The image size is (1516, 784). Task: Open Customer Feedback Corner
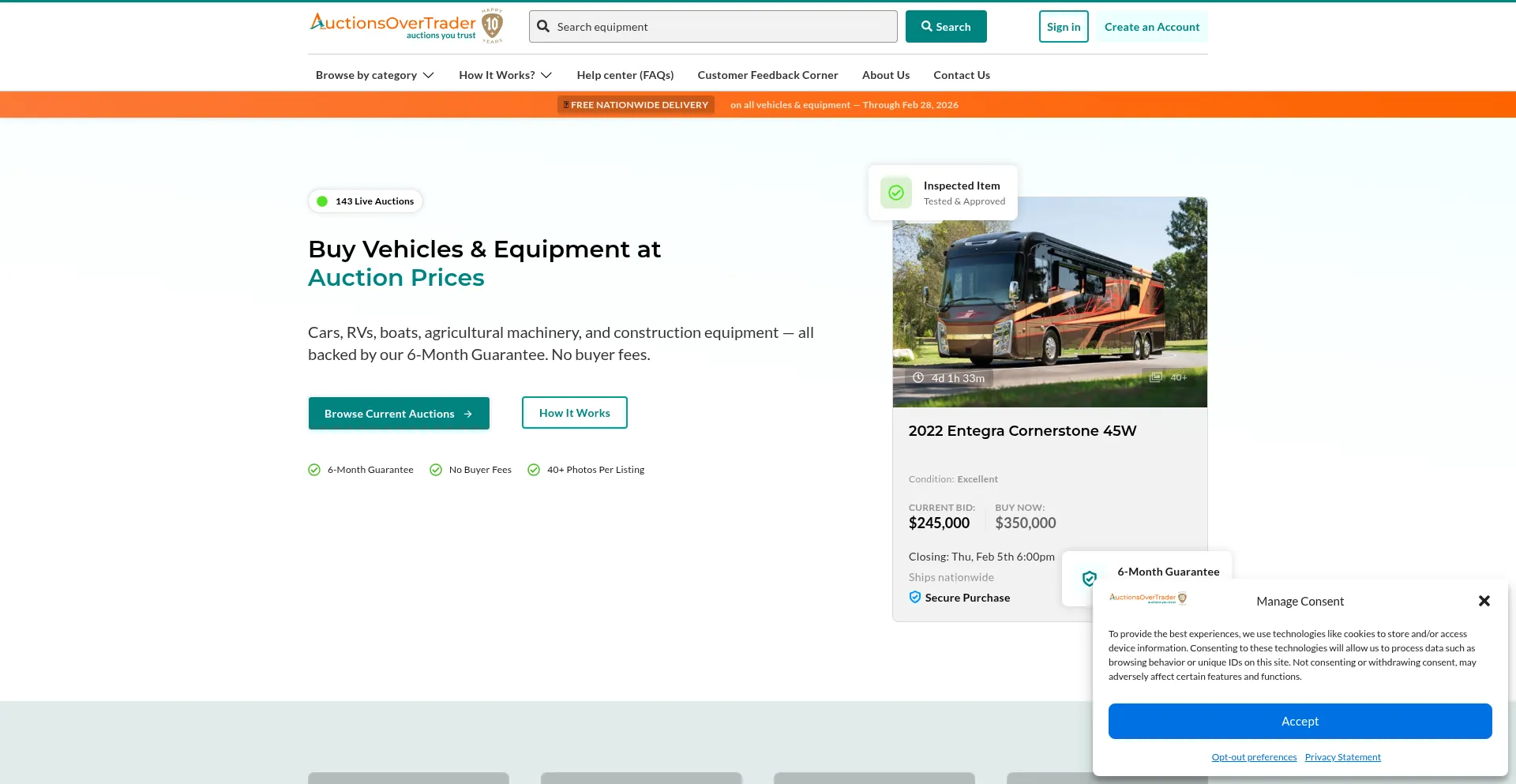click(x=767, y=75)
